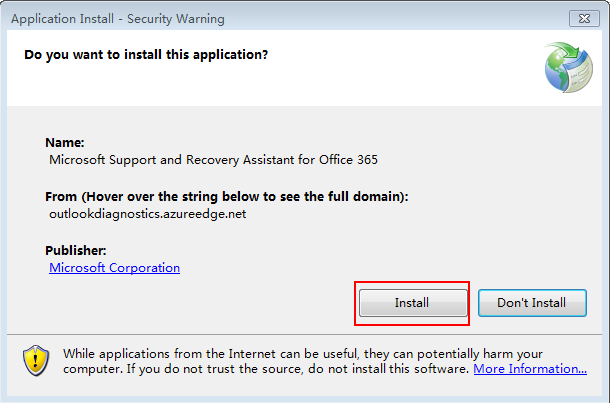
Task: Click the yellow security shield warning icon
Action: (x=36, y=360)
